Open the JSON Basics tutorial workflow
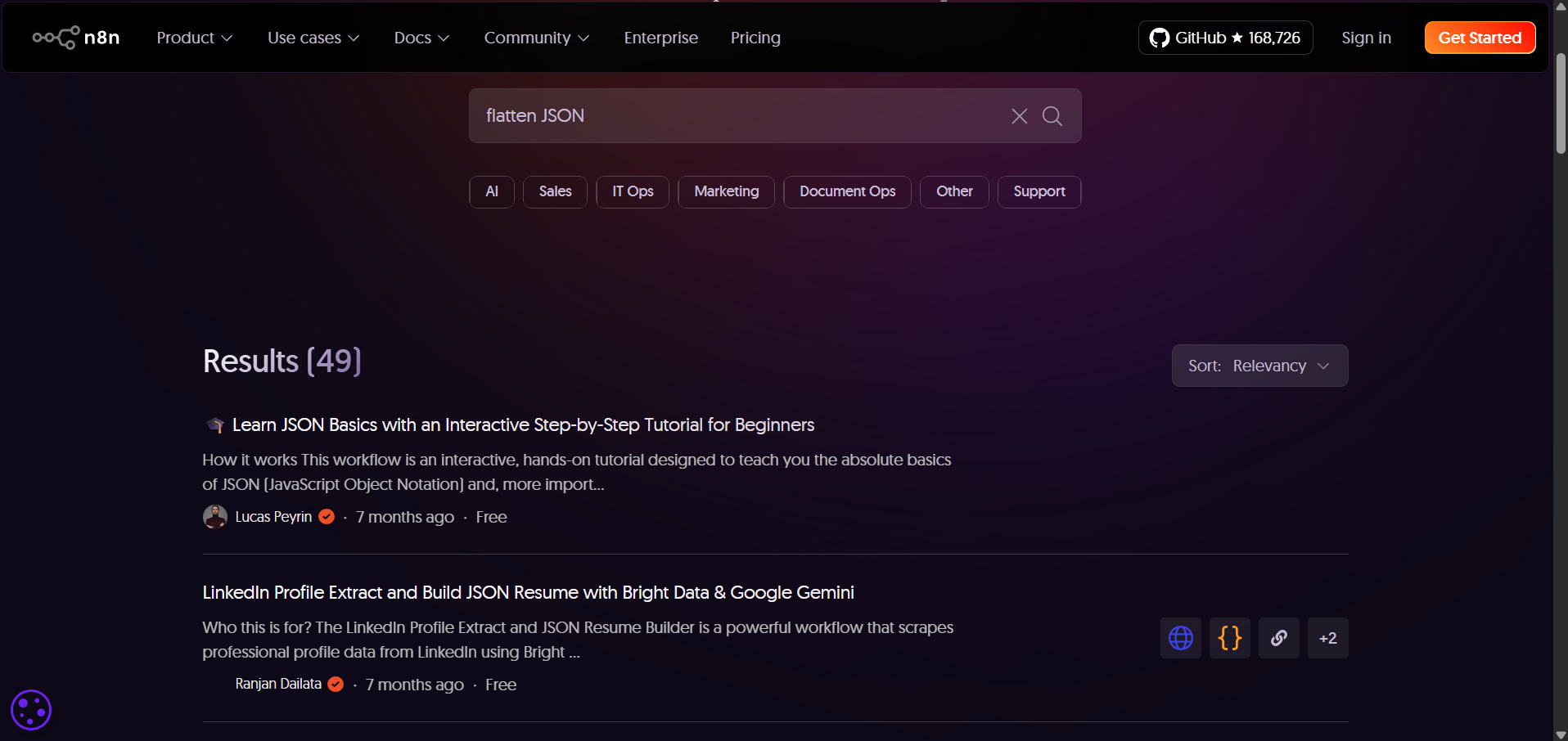 tap(523, 424)
